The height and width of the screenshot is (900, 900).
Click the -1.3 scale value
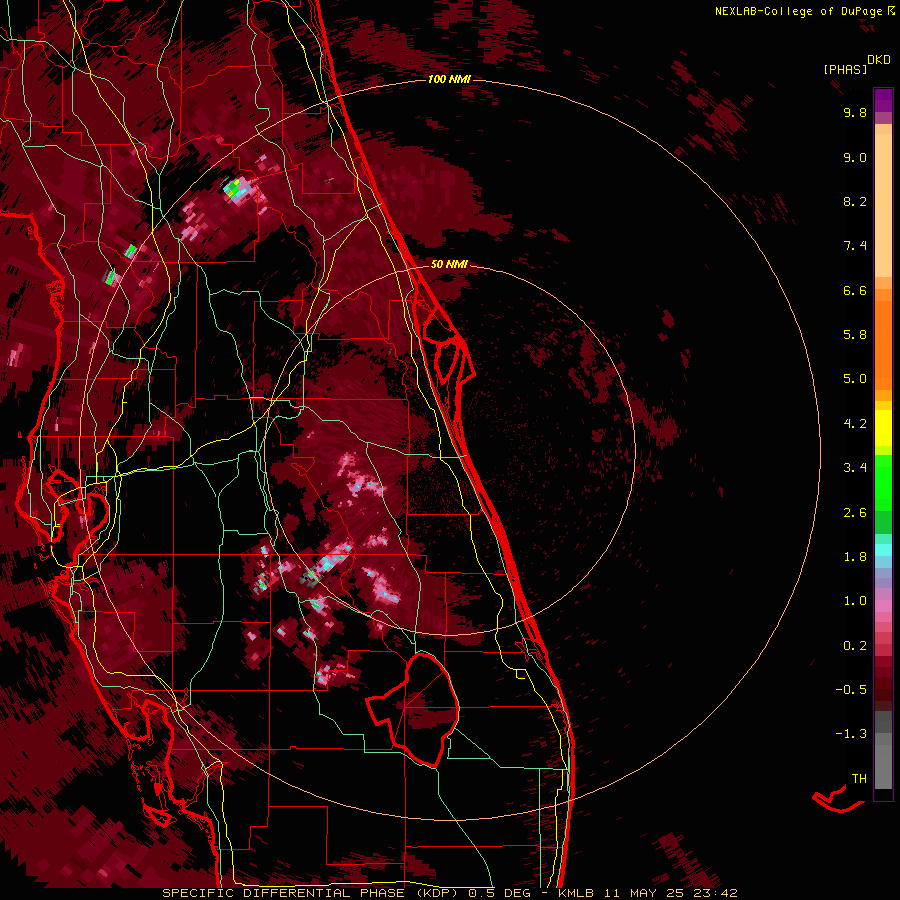click(851, 734)
